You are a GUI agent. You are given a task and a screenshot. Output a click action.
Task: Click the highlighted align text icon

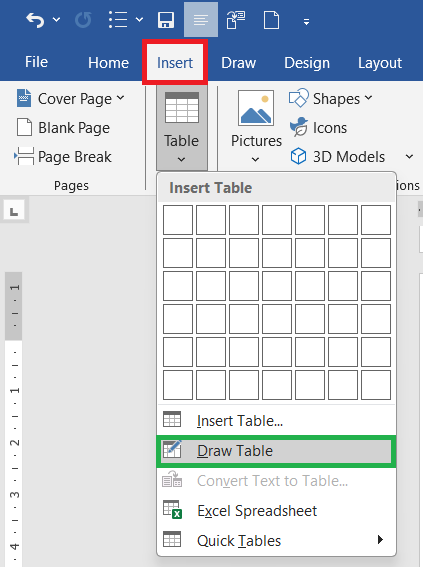[201, 20]
